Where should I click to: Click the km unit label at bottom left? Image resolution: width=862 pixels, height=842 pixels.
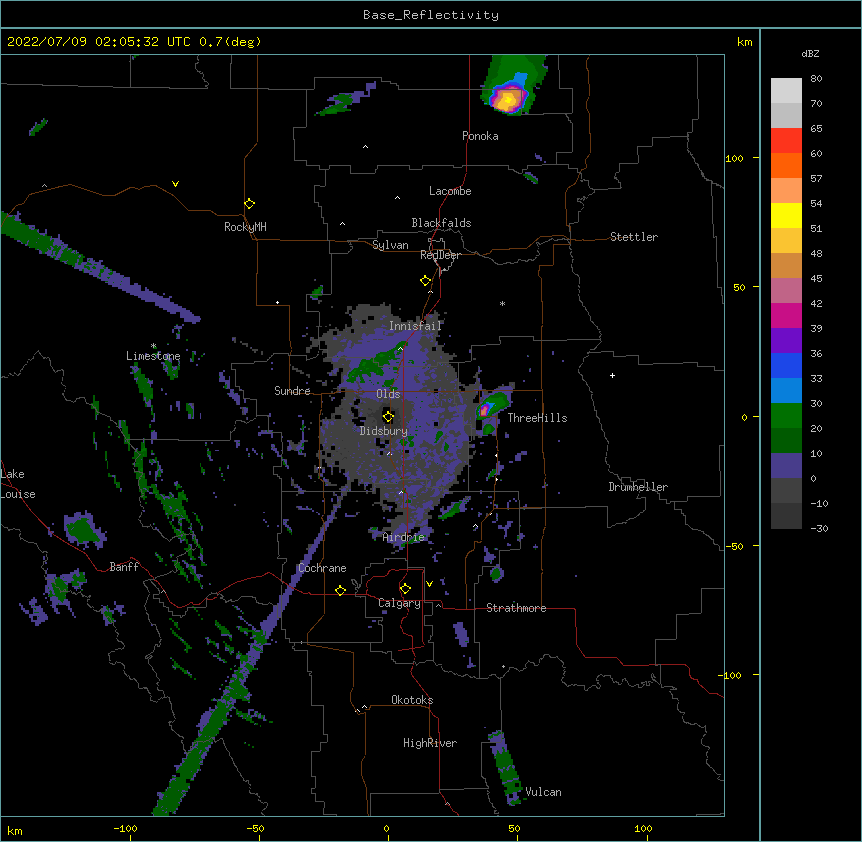[15, 831]
